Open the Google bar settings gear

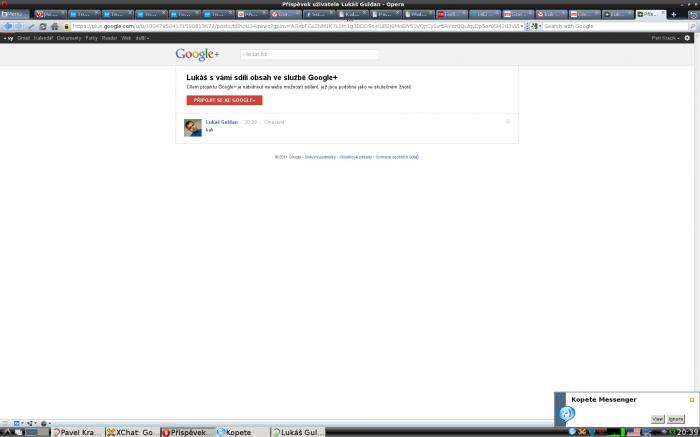(x=688, y=38)
